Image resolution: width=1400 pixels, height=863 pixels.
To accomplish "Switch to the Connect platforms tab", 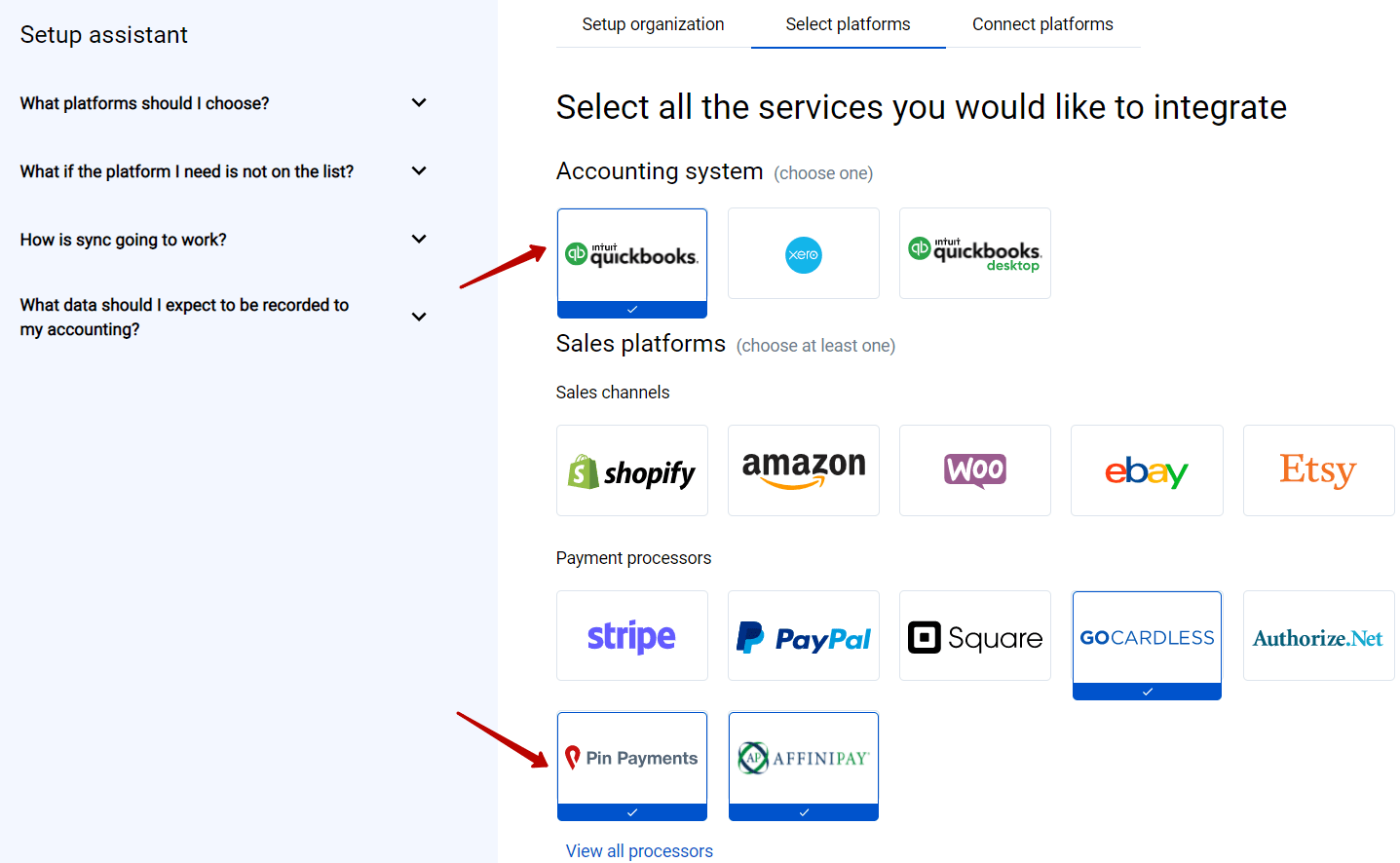I will (1042, 23).
